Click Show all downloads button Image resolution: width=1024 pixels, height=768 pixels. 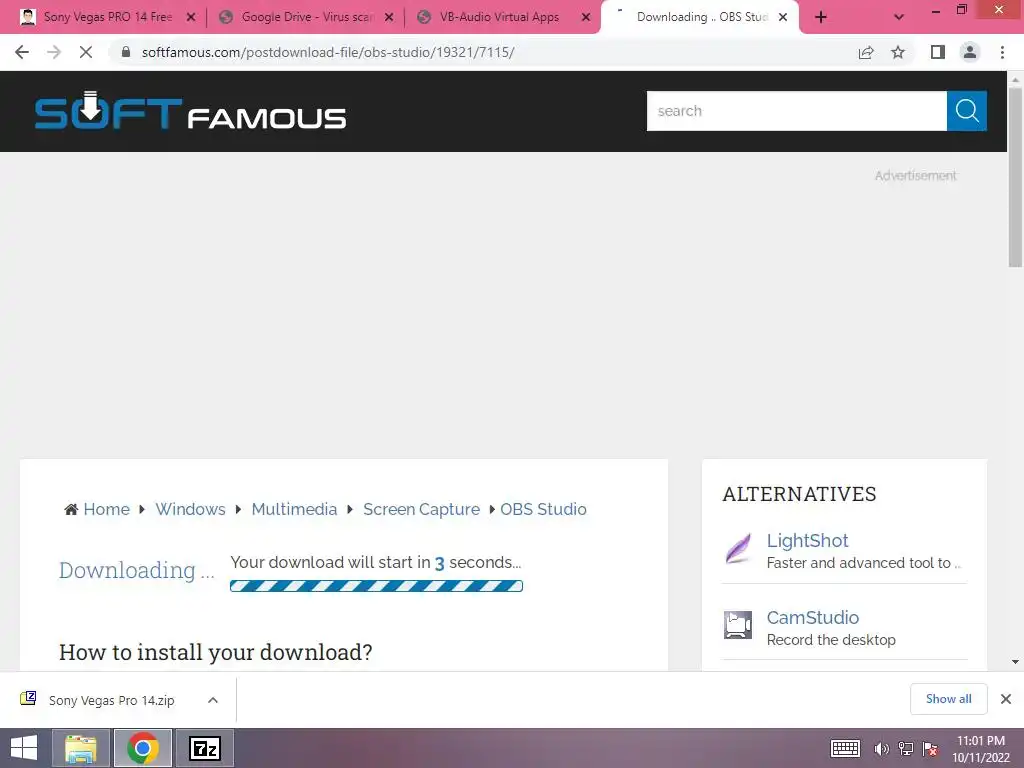(x=948, y=699)
